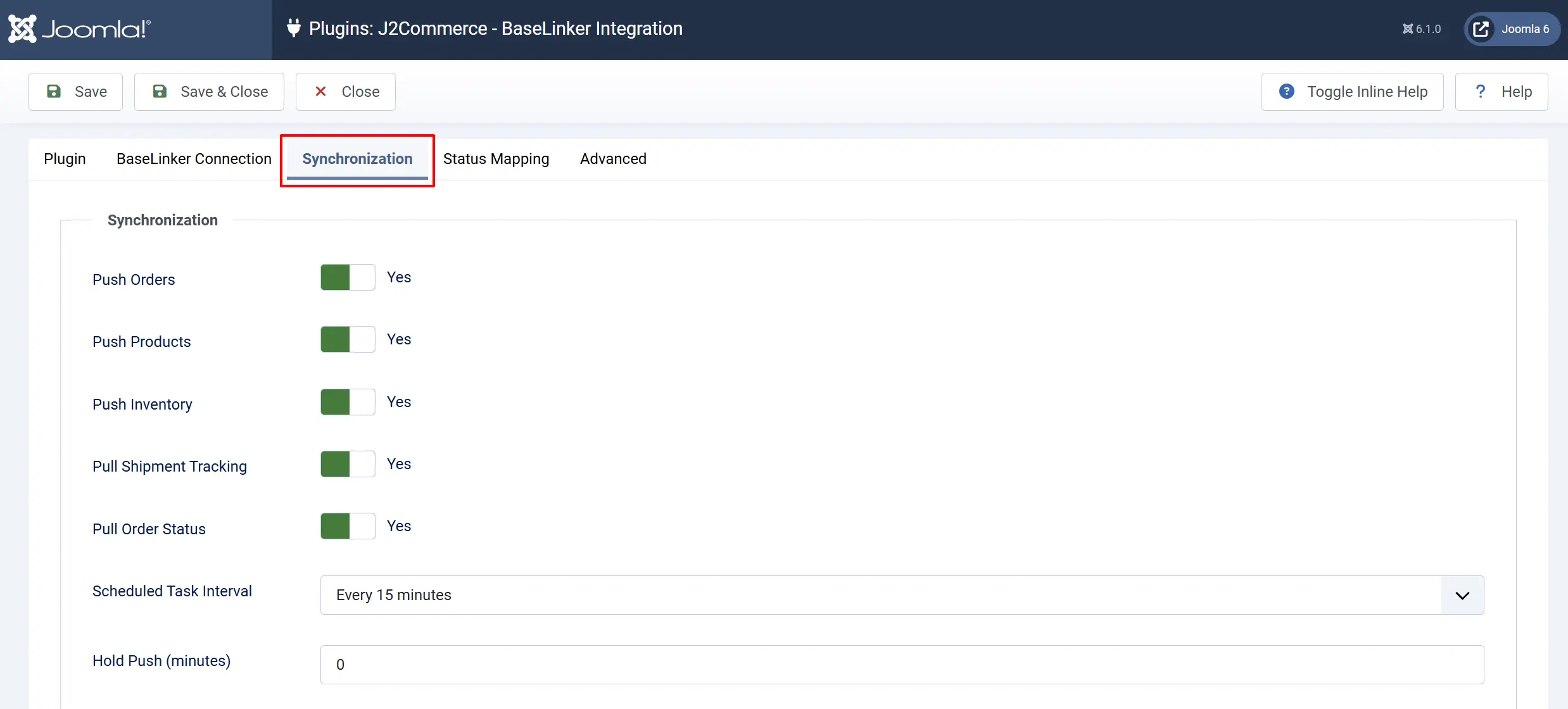Click the Scheduled Task Interval label

(172, 591)
